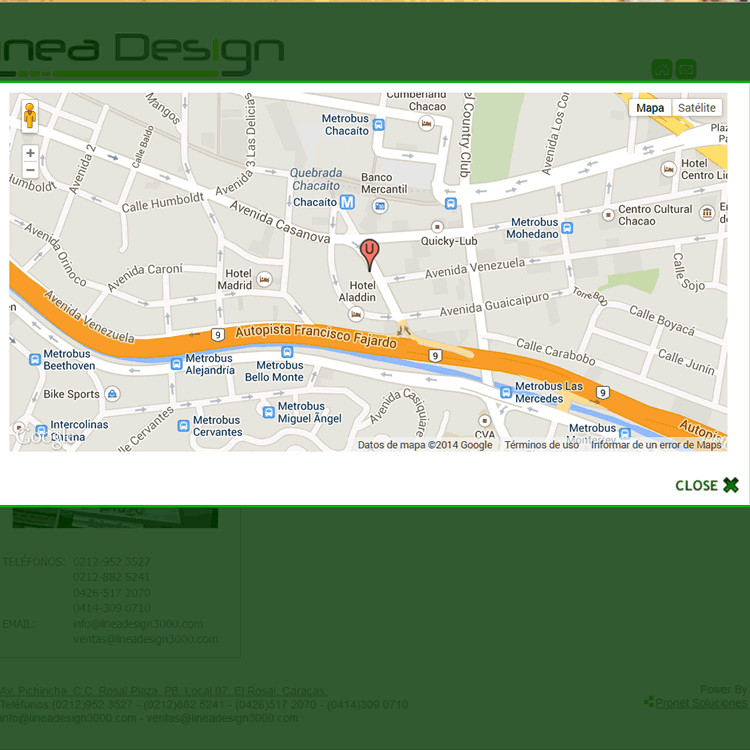Click the Hotel Madrid lodging icon

[x=265, y=279]
